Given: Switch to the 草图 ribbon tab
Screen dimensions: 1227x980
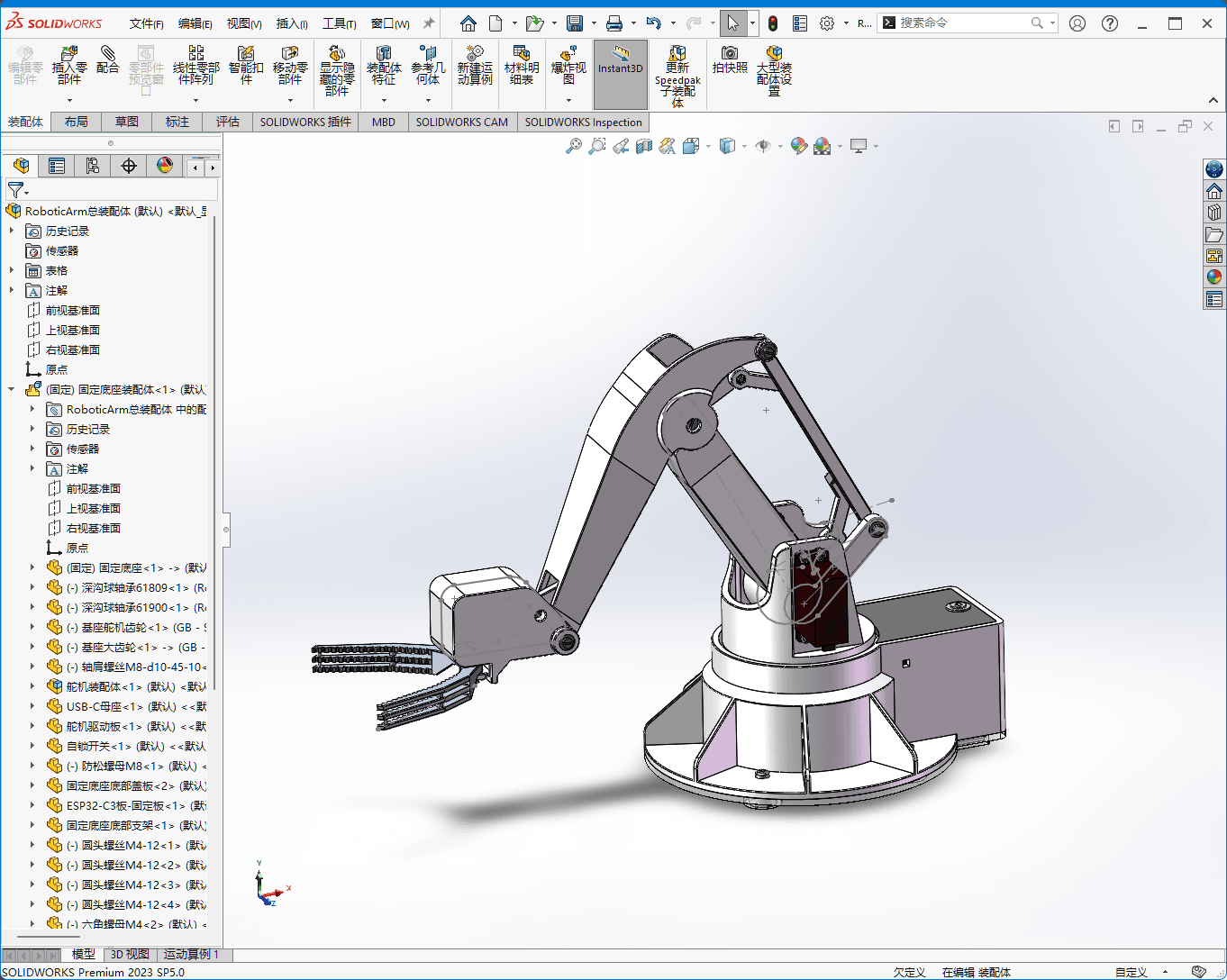Looking at the screenshot, I should point(127,122).
